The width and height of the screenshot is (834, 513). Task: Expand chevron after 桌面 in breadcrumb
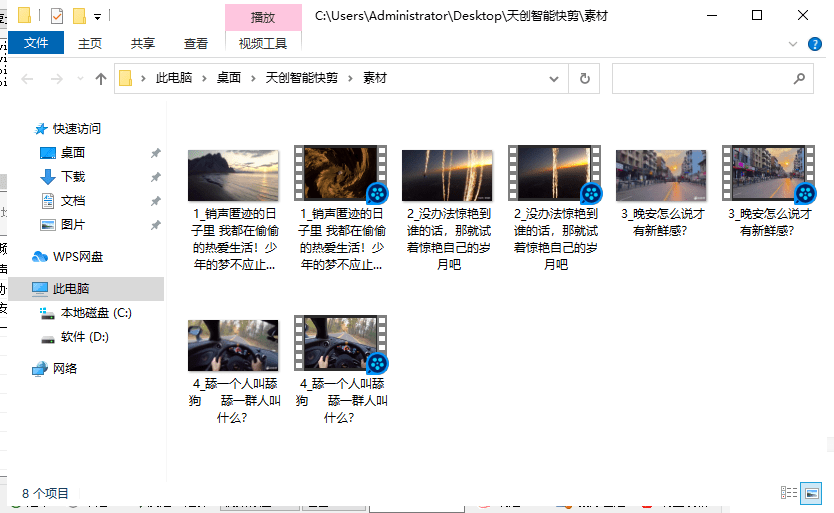tap(253, 79)
